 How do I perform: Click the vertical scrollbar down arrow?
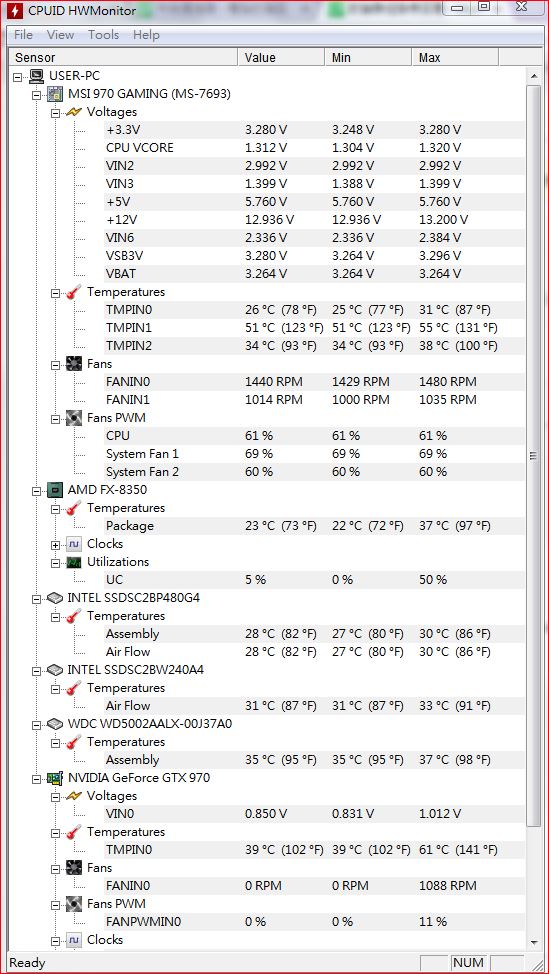click(533, 942)
